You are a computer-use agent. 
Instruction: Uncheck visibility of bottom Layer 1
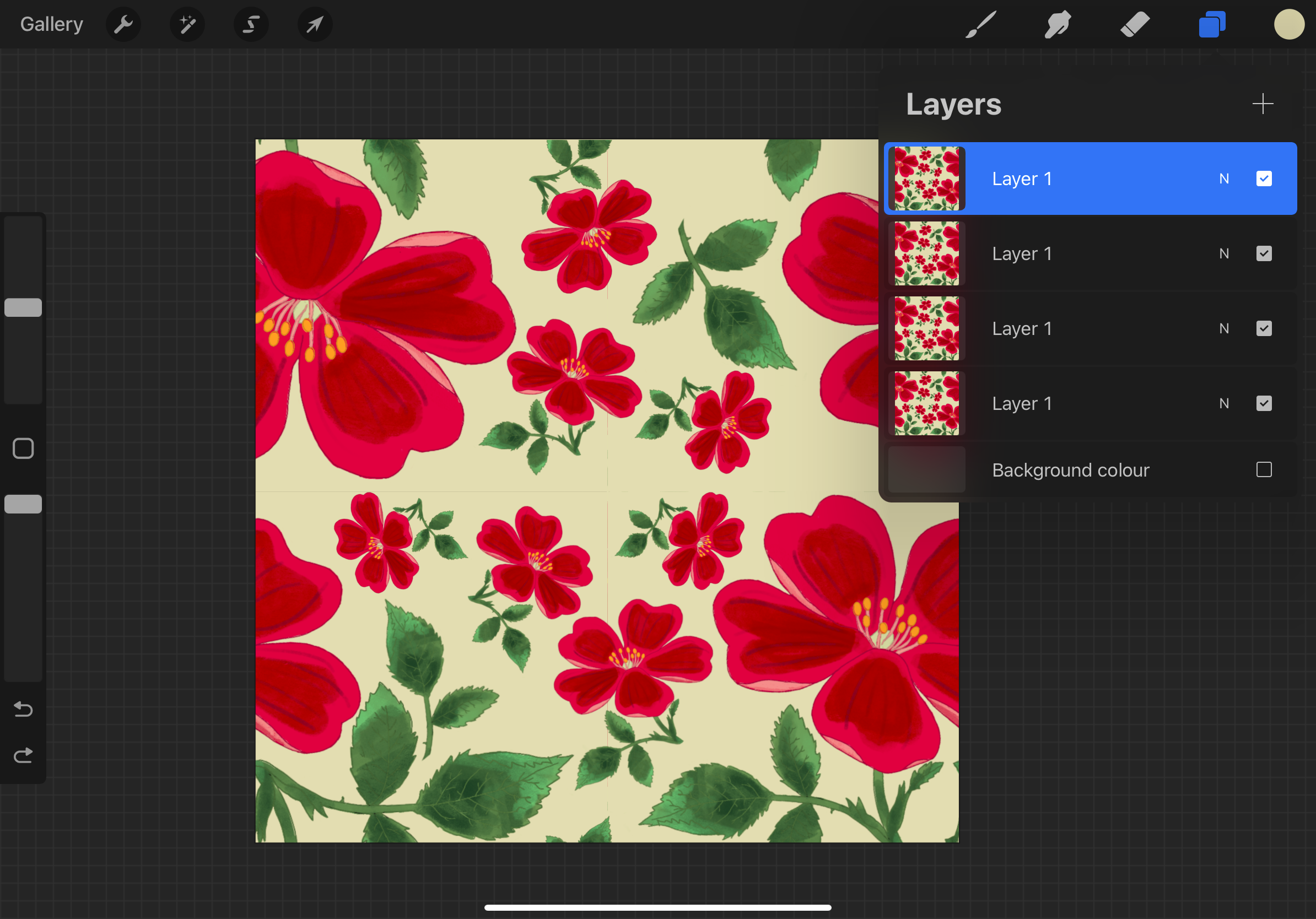coord(1264,403)
